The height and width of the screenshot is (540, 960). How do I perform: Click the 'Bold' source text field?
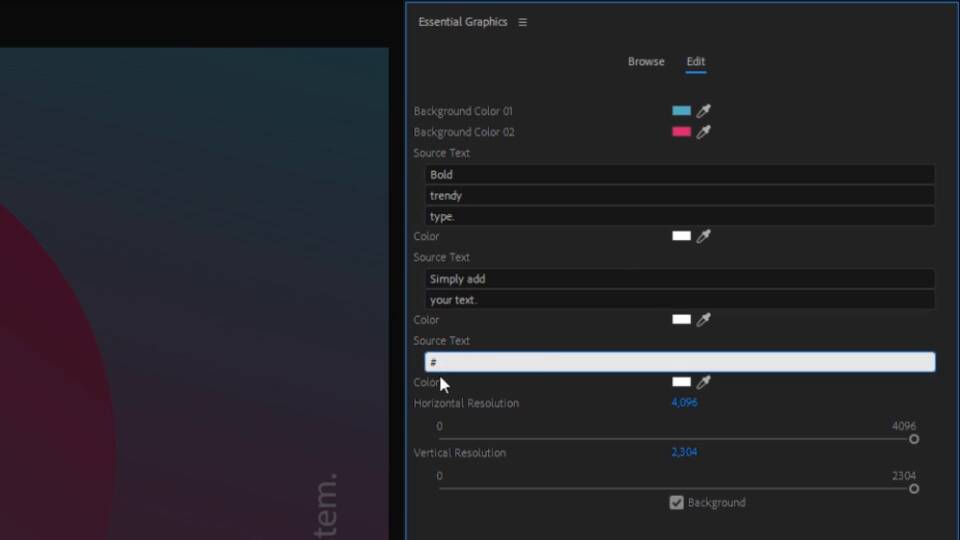coord(680,174)
